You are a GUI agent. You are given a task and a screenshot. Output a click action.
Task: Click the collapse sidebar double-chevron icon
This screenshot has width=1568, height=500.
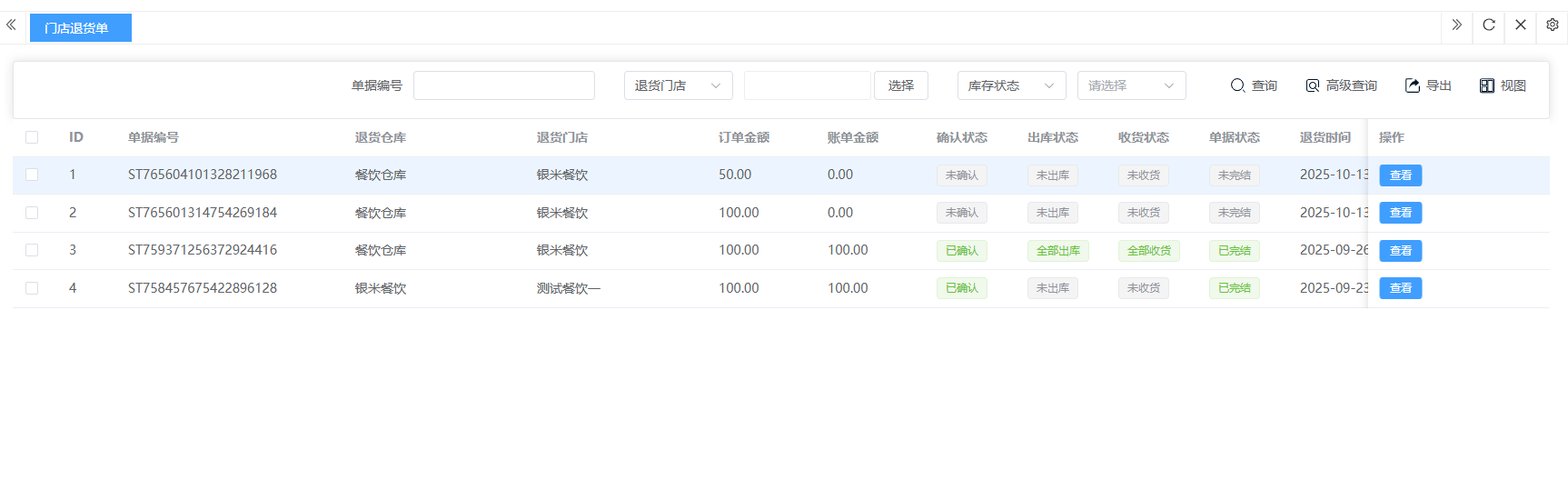coord(11,25)
